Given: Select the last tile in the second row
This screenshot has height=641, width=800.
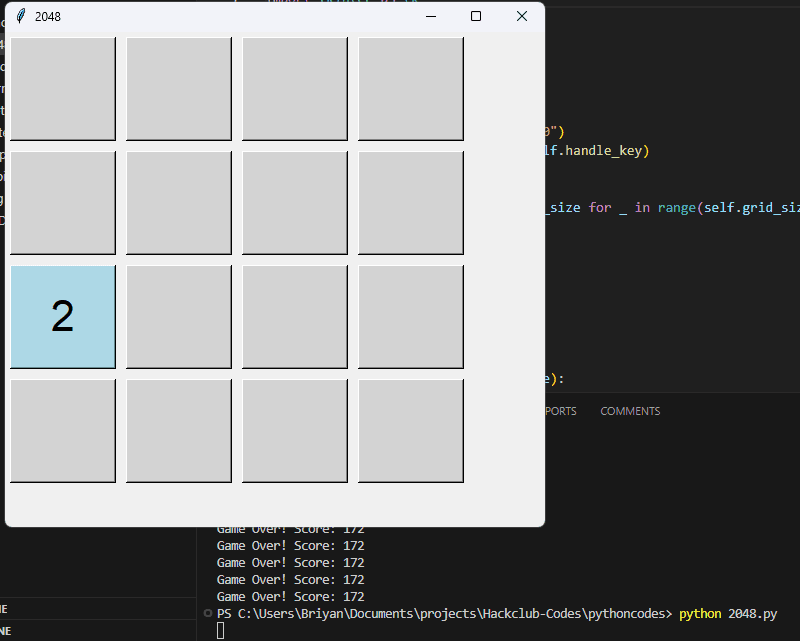Looking at the screenshot, I should pyautogui.click(x=411, y=202).
